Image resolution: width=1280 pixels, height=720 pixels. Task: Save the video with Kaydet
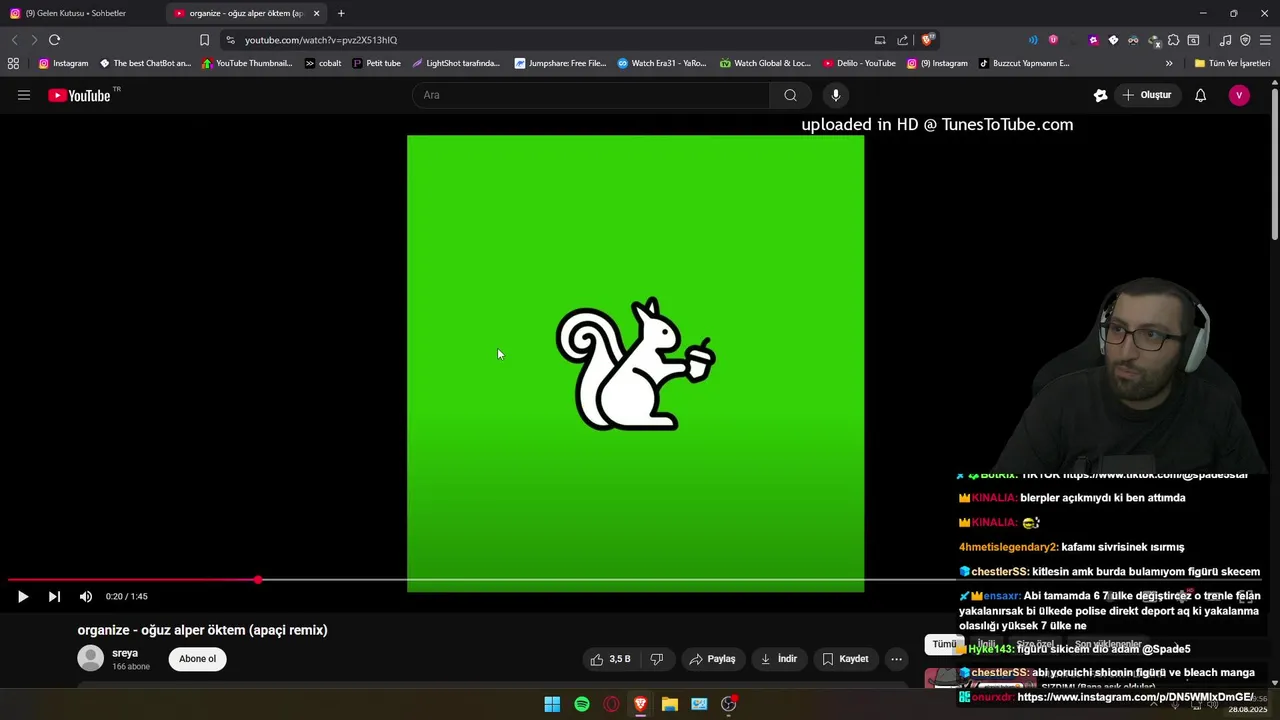click(x=845, y=659)
